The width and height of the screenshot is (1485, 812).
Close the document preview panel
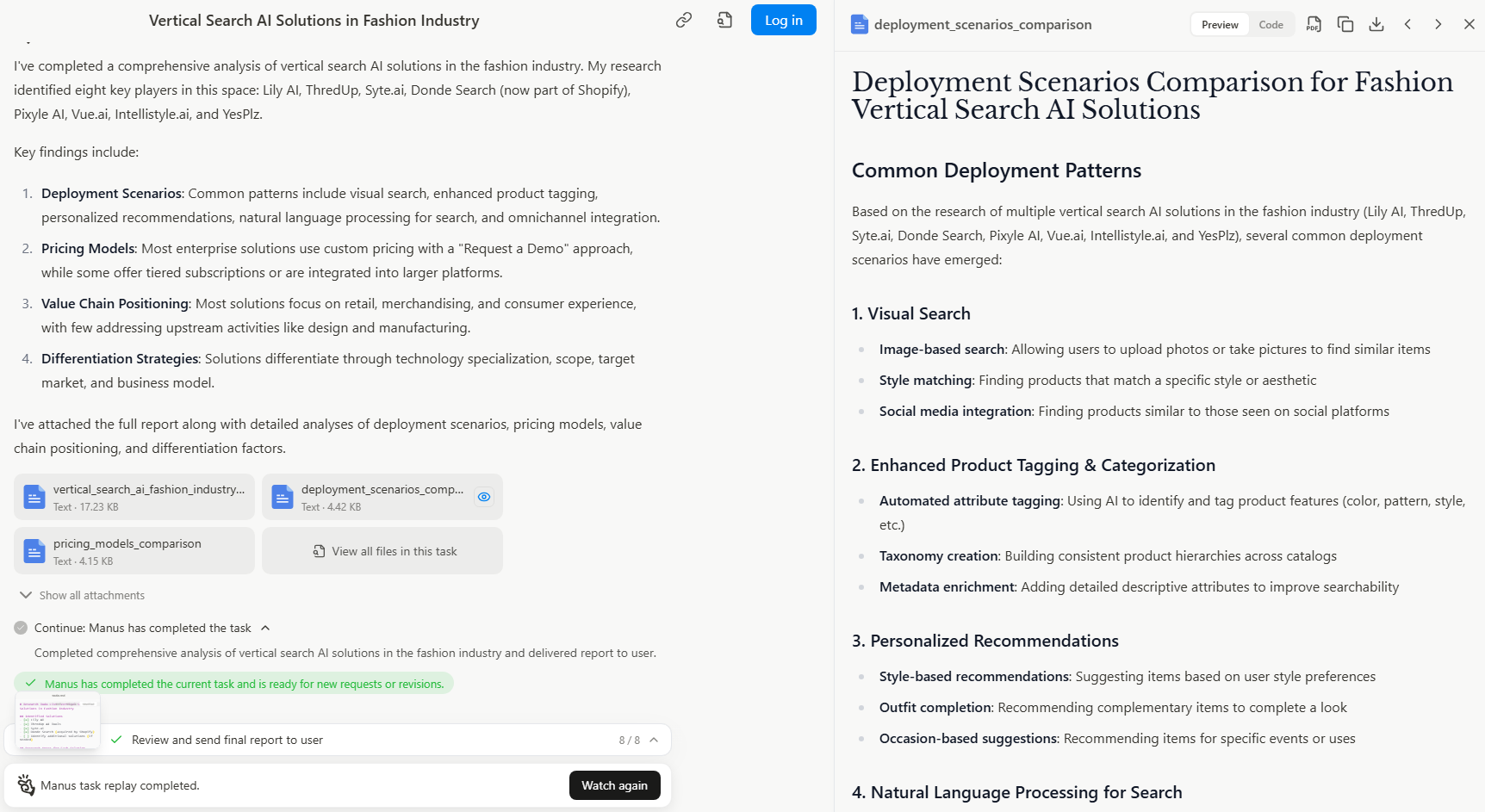[1469, 24]
